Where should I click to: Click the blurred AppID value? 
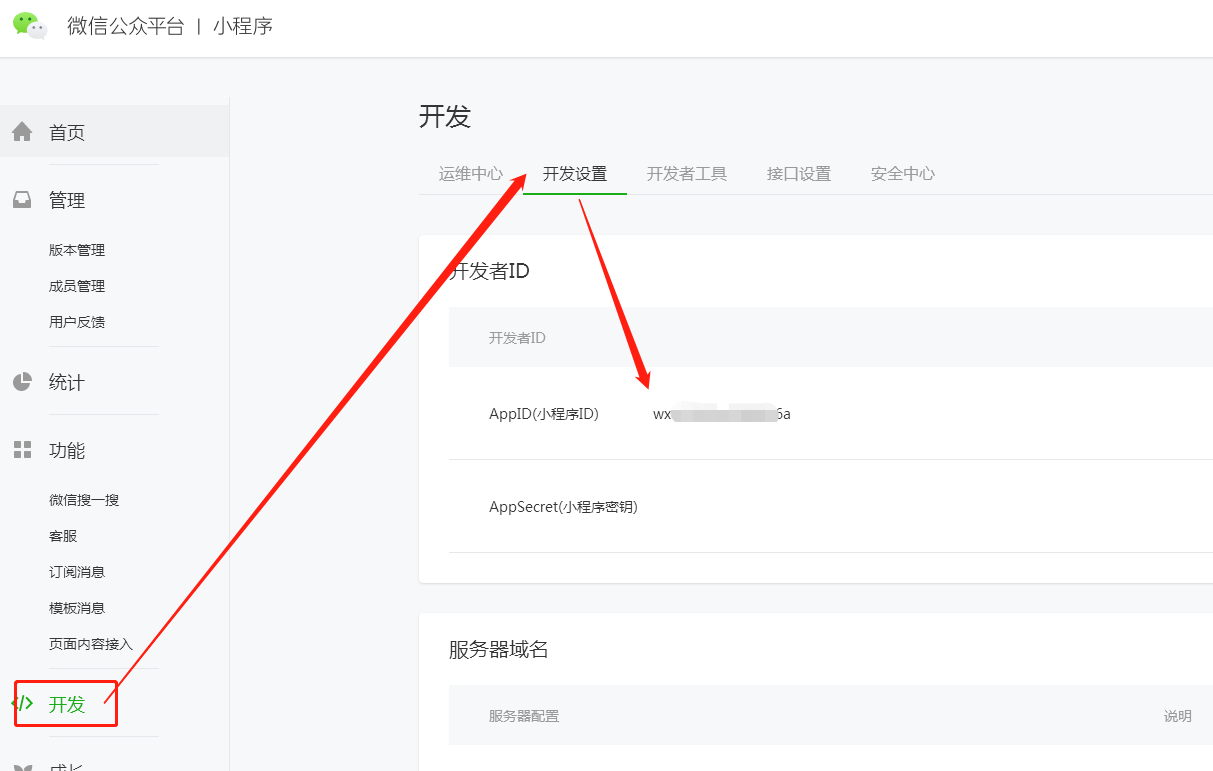[722, 414]
